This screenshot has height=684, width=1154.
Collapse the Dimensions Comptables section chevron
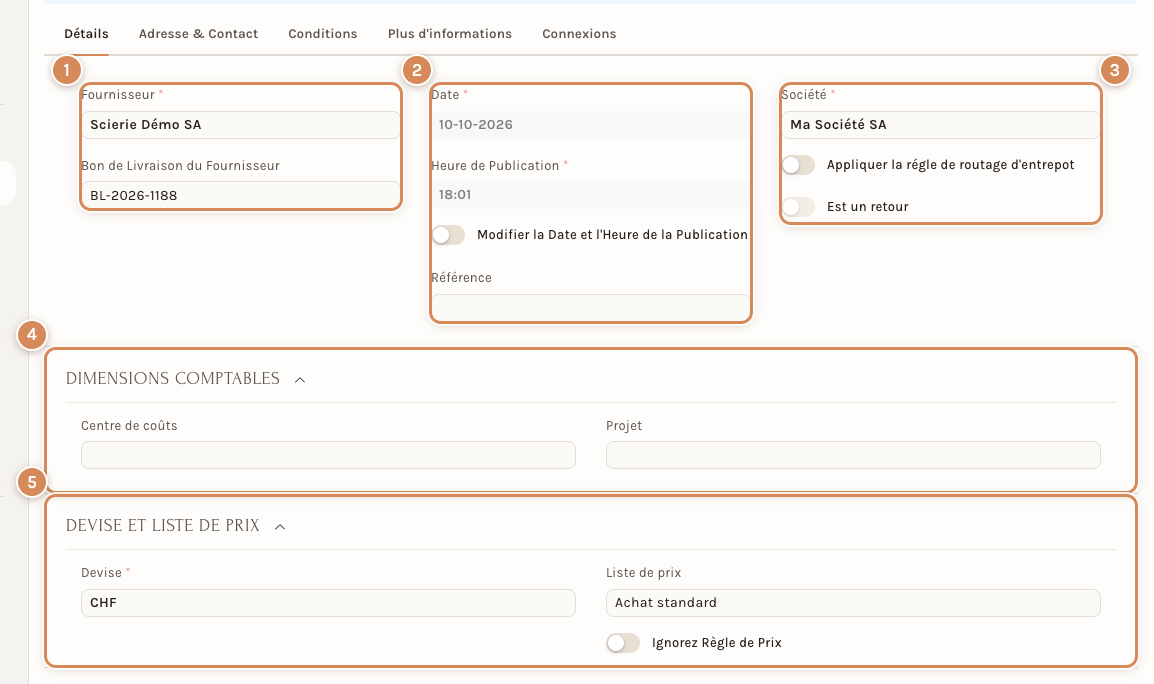coord(300,380)
